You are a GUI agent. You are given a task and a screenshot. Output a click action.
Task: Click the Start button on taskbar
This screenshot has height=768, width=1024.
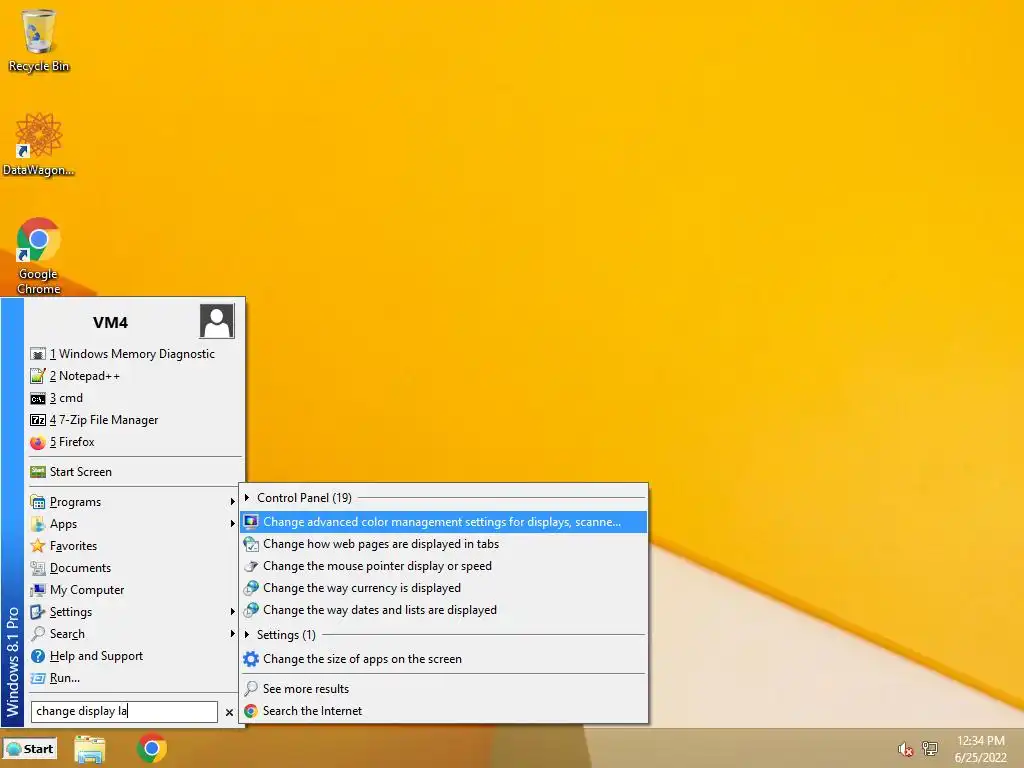30,749
